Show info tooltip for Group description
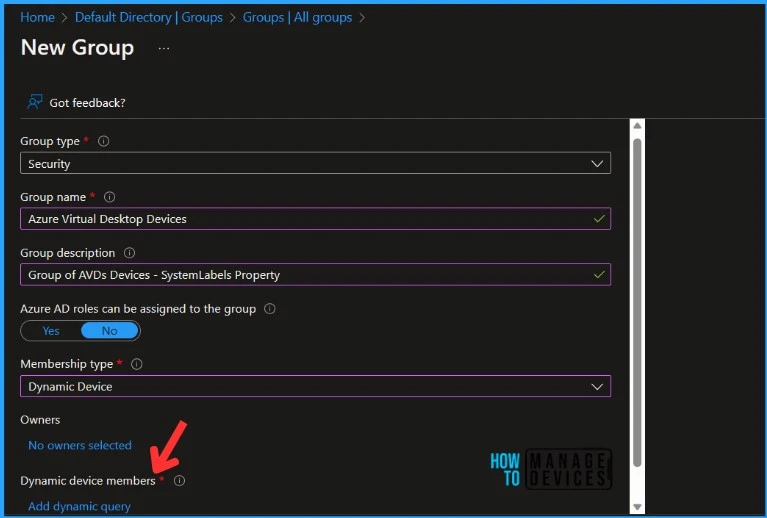767x518 pixels. (129, 253)
